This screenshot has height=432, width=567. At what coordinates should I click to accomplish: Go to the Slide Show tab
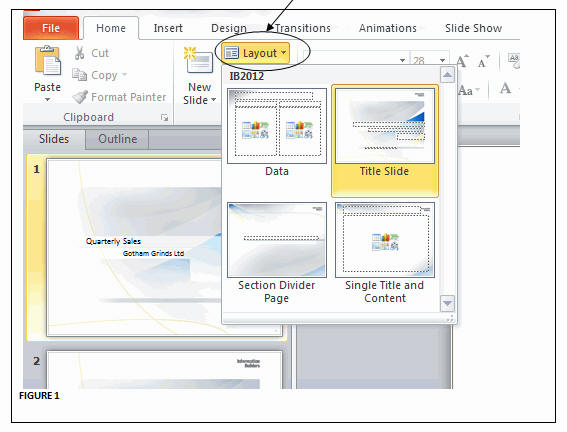pyautogui.click(x=473, y=28)
